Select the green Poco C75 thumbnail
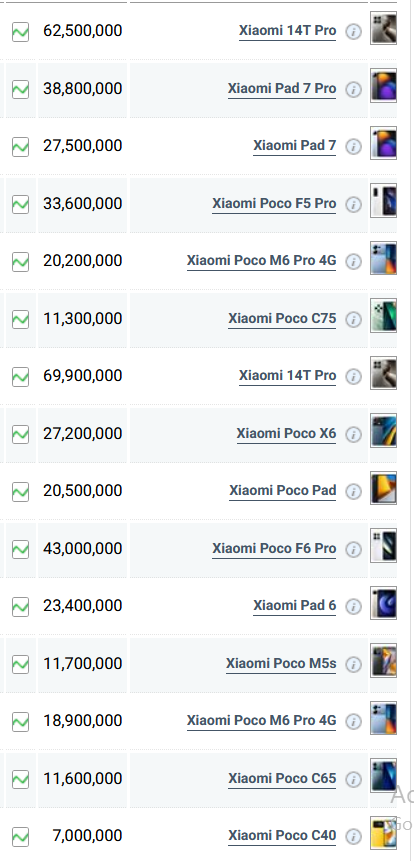The width and height of the screenshot is (414, 861). coord(383,316)
